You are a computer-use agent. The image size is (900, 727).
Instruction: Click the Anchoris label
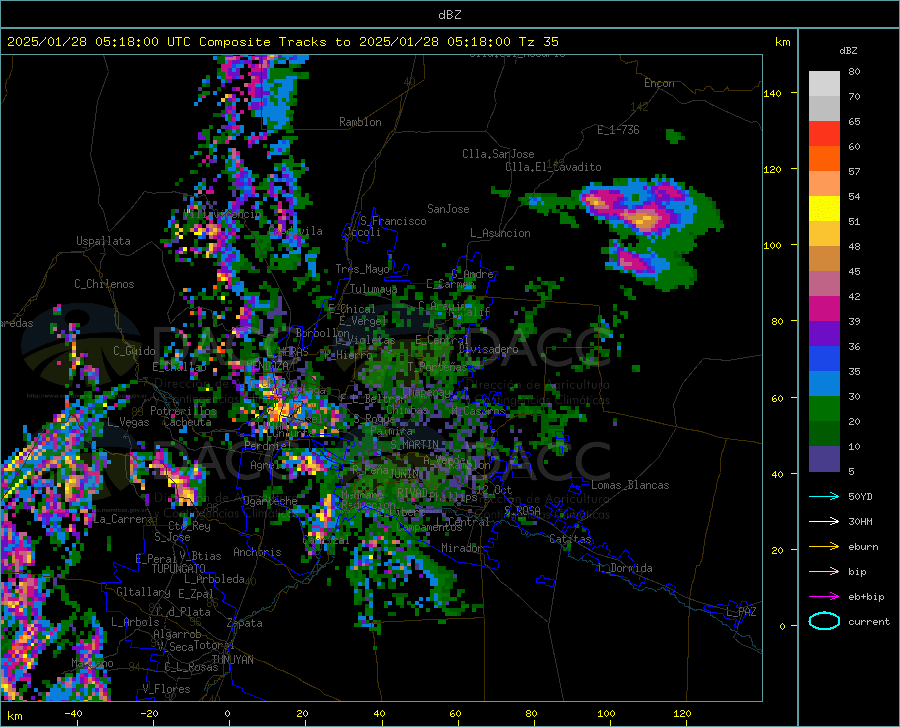257,552
